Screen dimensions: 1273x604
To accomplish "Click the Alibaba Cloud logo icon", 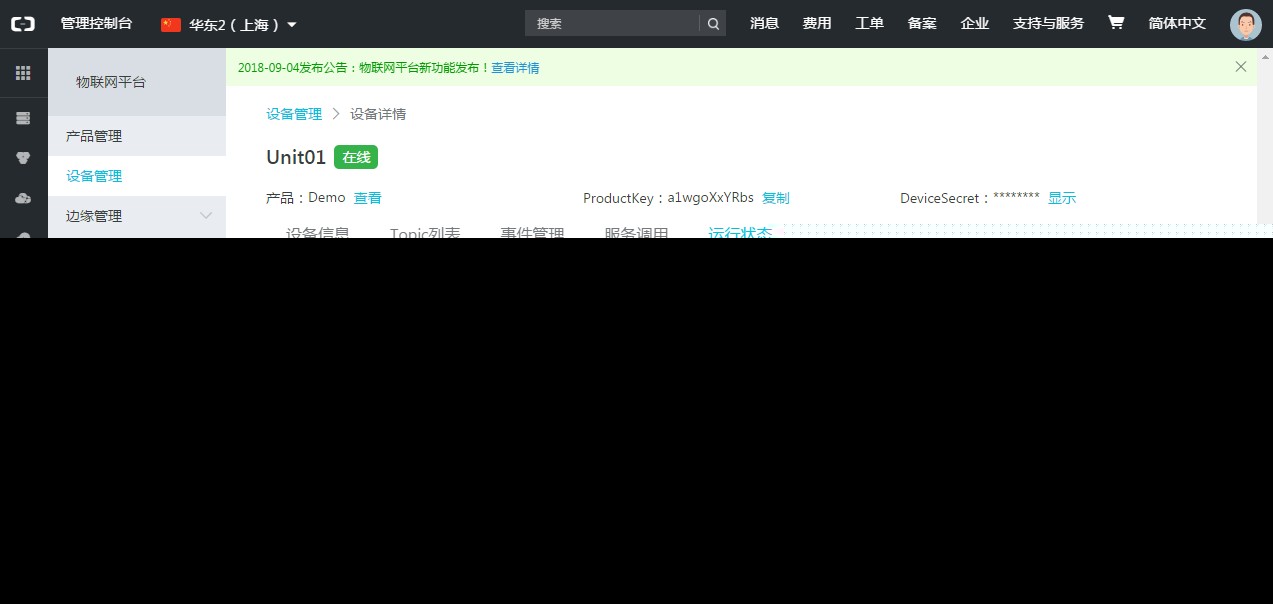I will click(23, 23).
